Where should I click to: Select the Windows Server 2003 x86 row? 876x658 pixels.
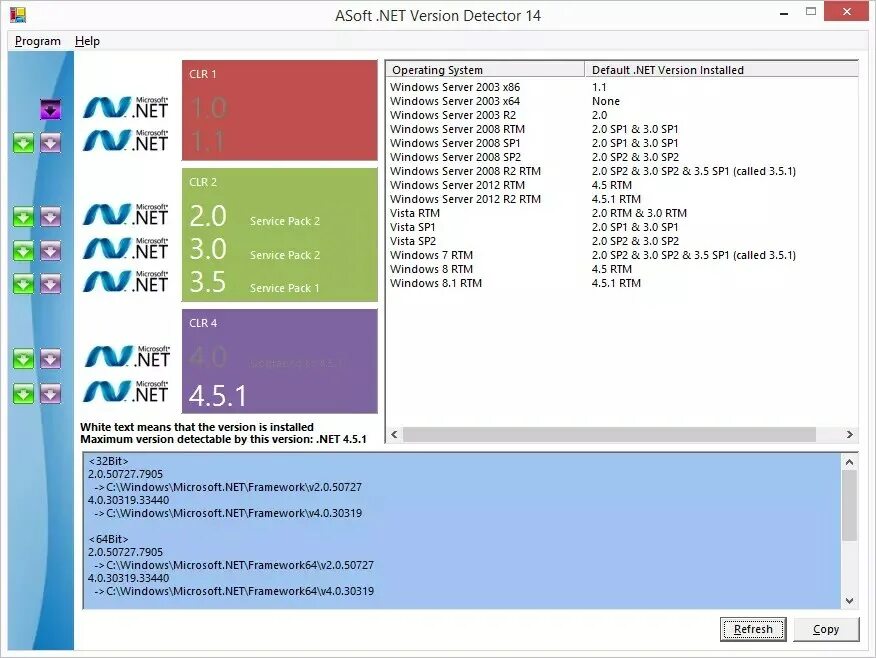coord(622,87)
